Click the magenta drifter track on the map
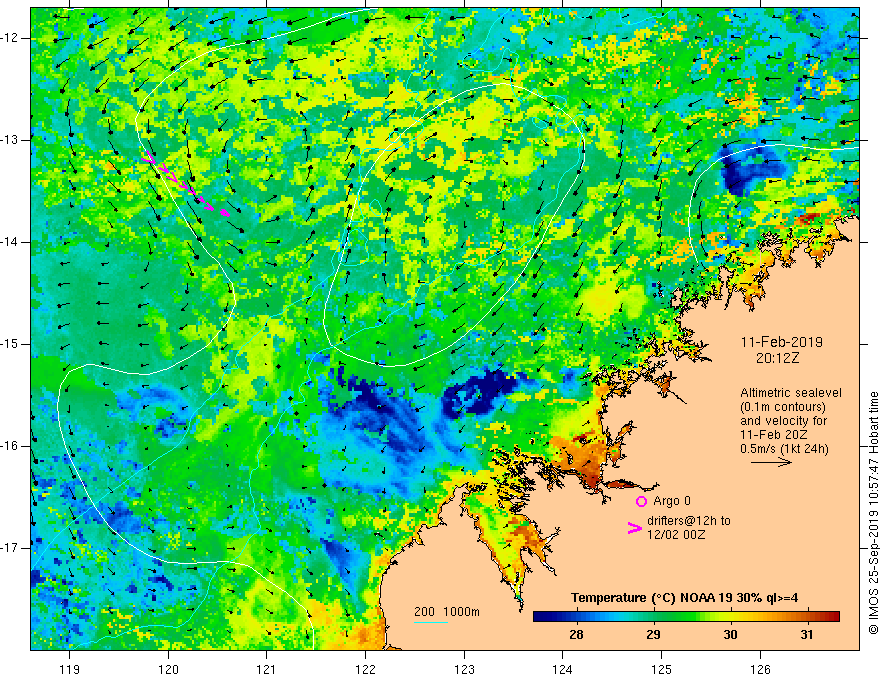 (x=186, y=182)
